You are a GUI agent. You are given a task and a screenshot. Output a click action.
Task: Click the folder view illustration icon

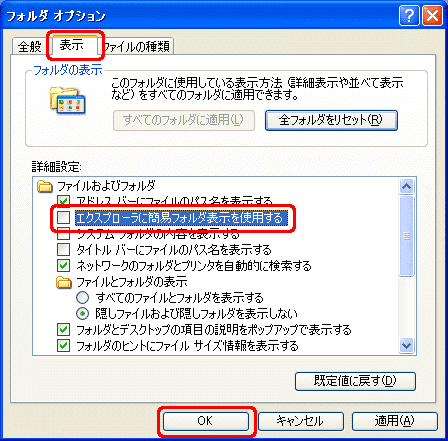click(x=68, y=100)
